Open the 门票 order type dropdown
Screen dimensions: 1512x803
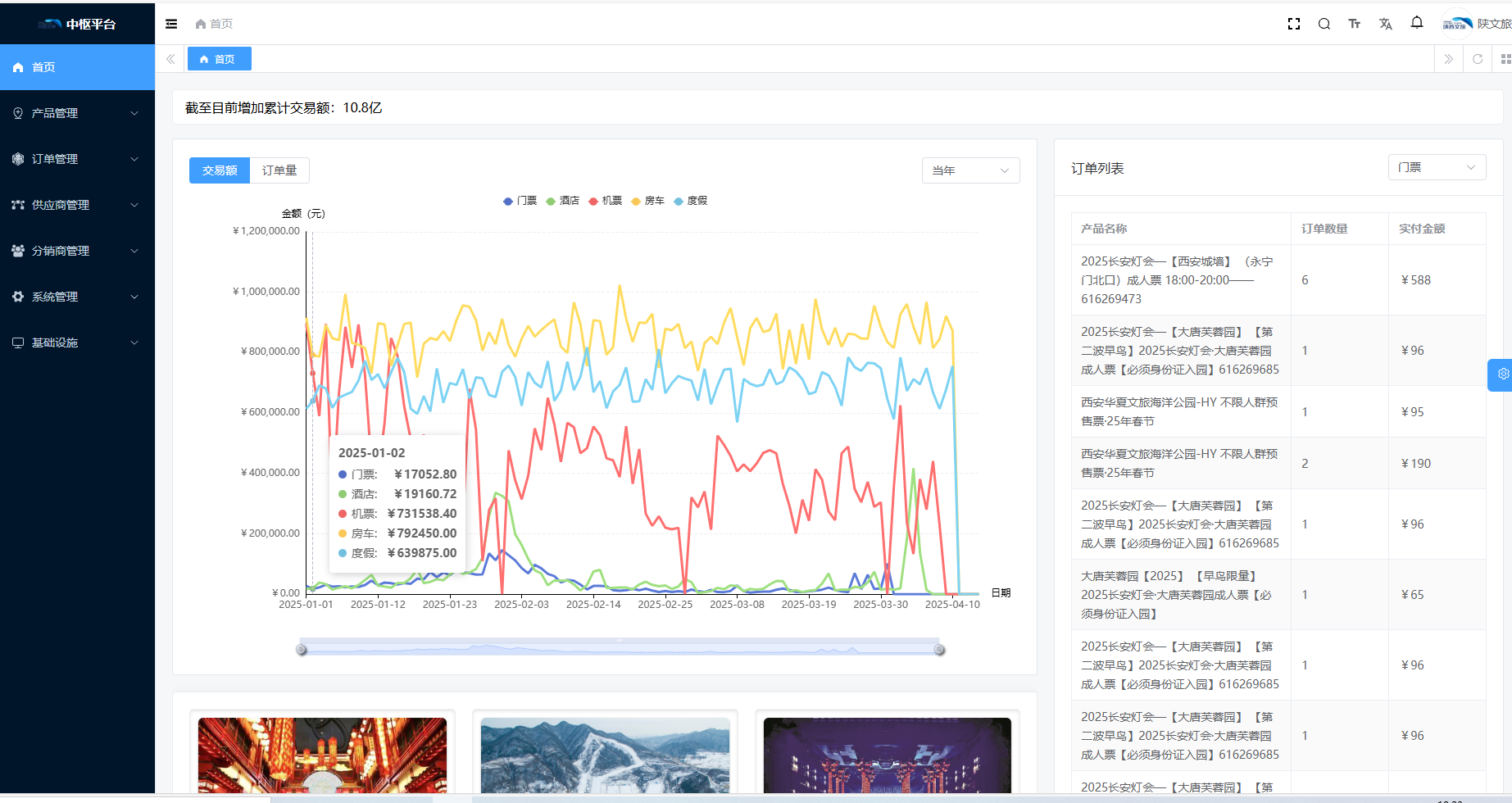1437,167
